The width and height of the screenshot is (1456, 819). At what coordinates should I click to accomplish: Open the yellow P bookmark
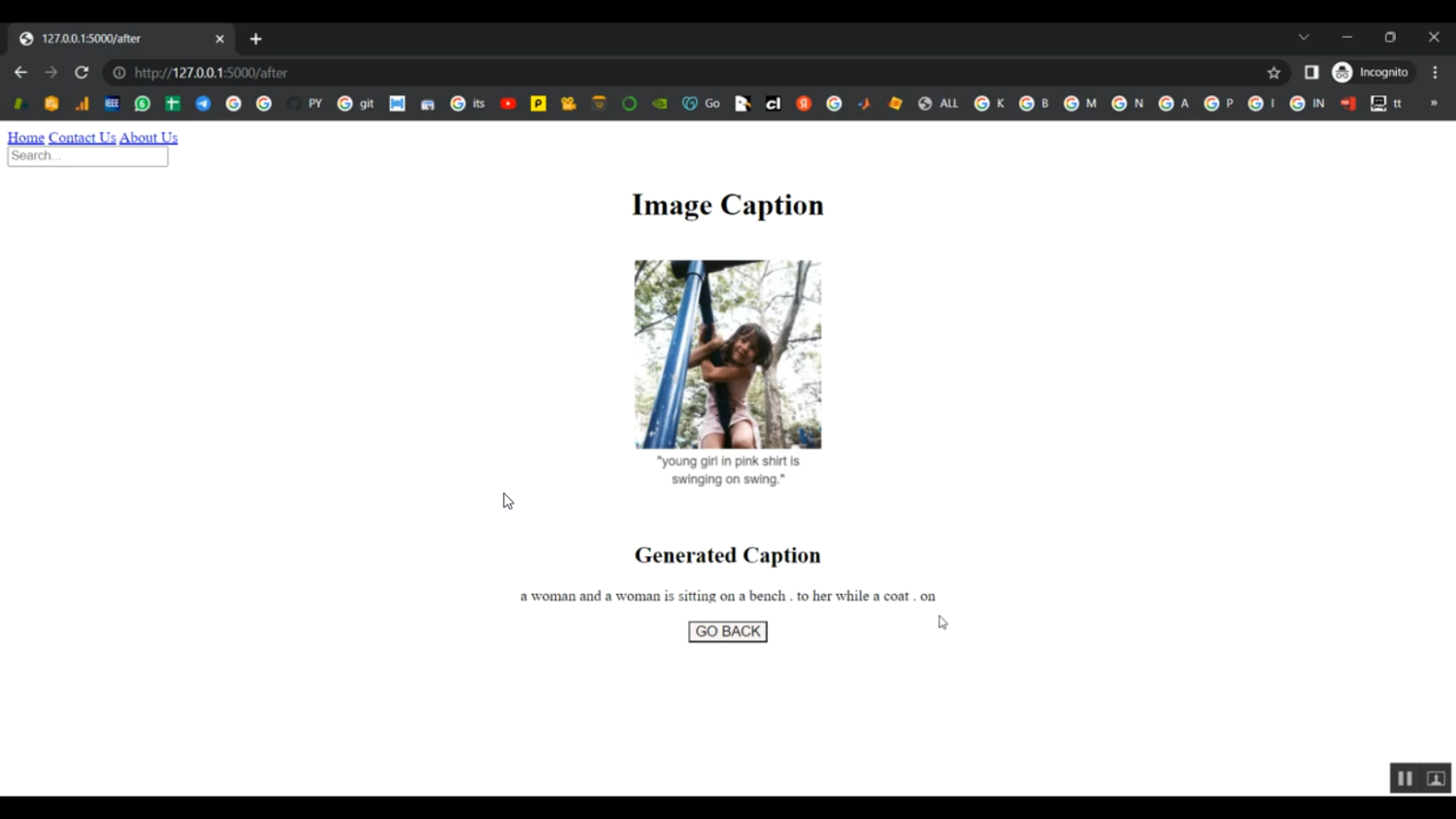[538, 104]
